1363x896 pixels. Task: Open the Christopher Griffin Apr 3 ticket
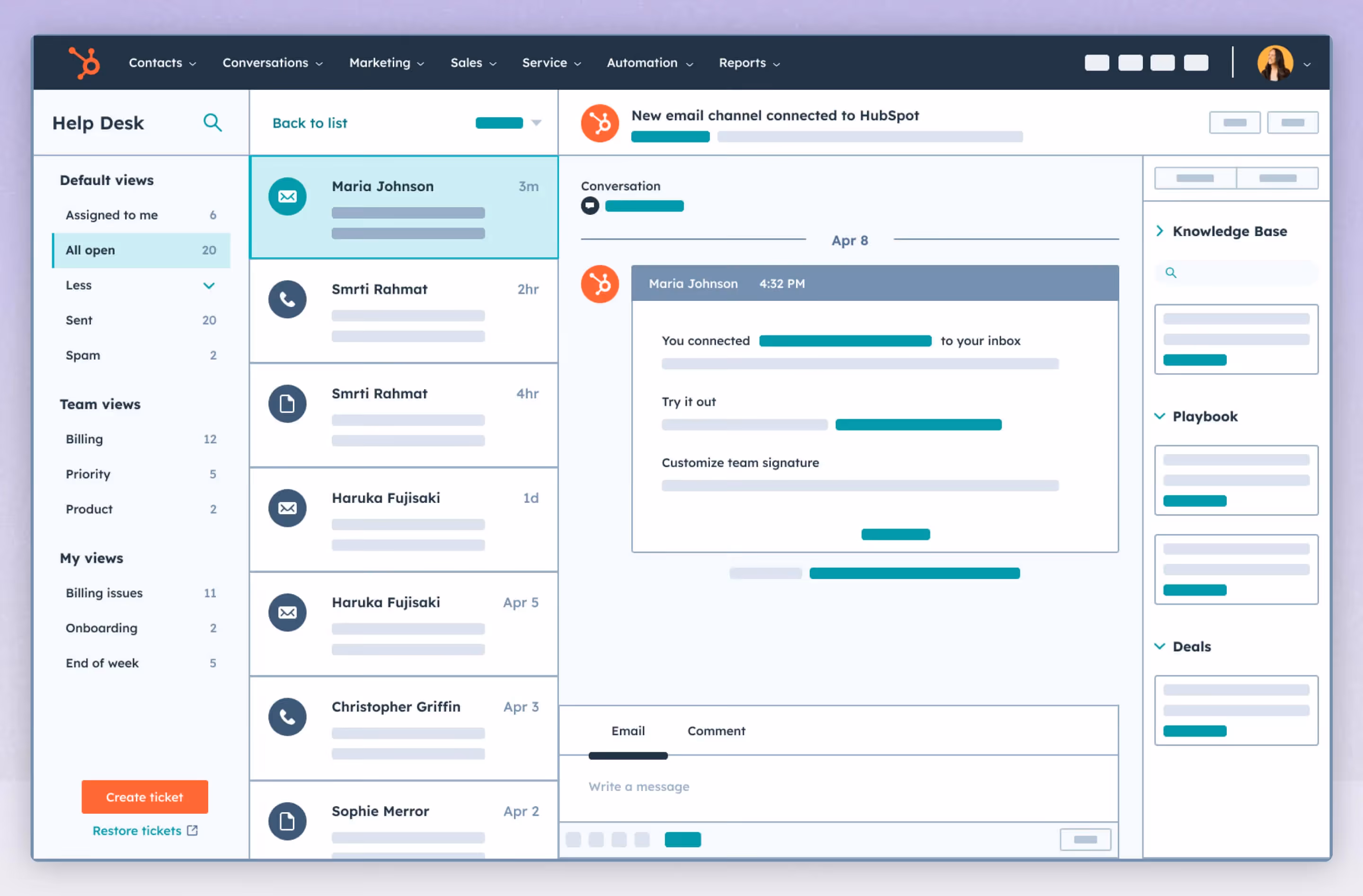(x=404, y=728)
